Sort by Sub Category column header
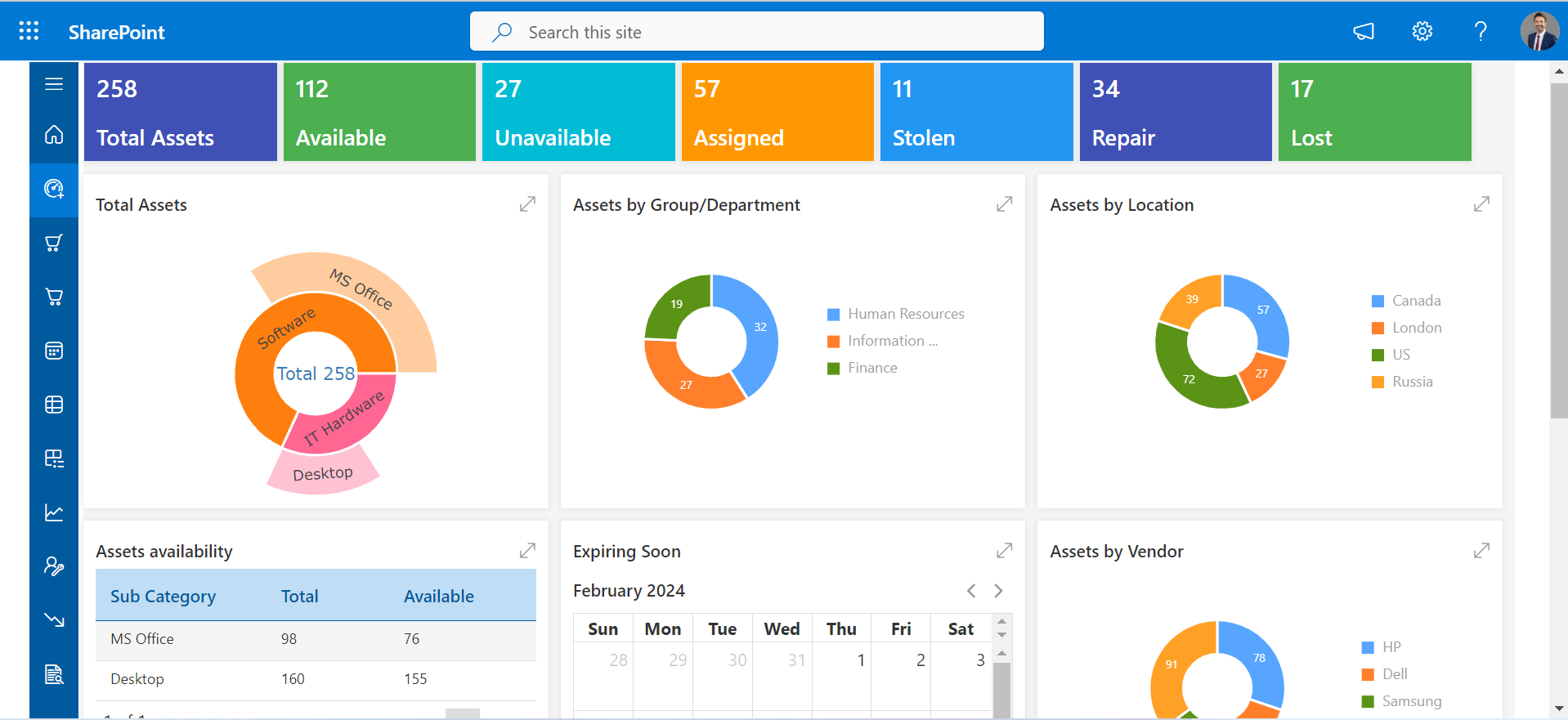This screenshot has height=720, width=1568. point(163,596)
